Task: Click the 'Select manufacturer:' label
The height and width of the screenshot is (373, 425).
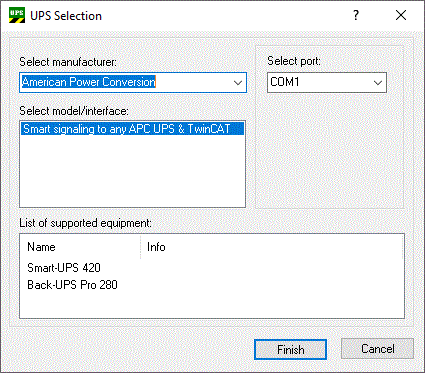Action: [x=68, y=62]
